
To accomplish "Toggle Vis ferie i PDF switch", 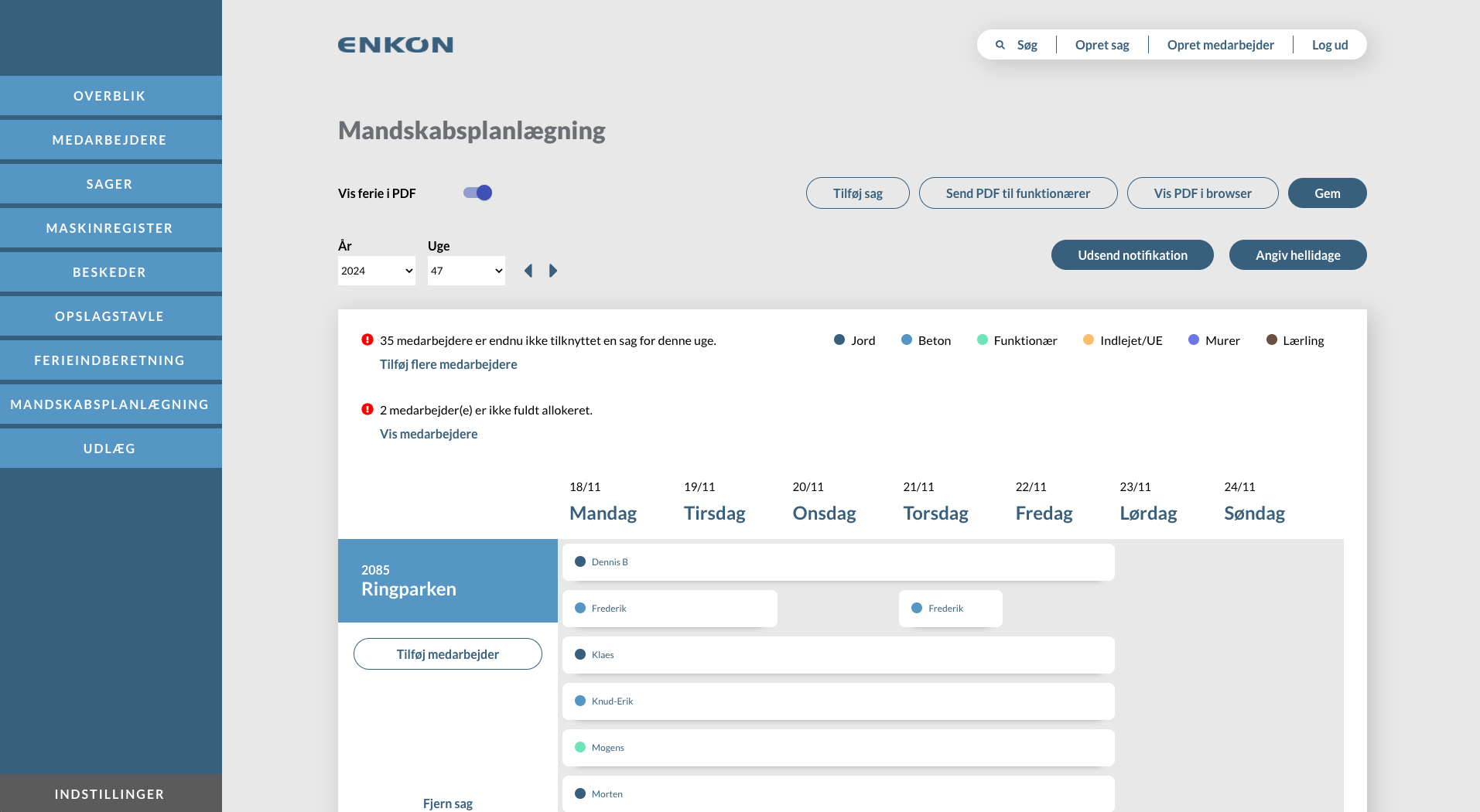I will click(x=477, y=193).
